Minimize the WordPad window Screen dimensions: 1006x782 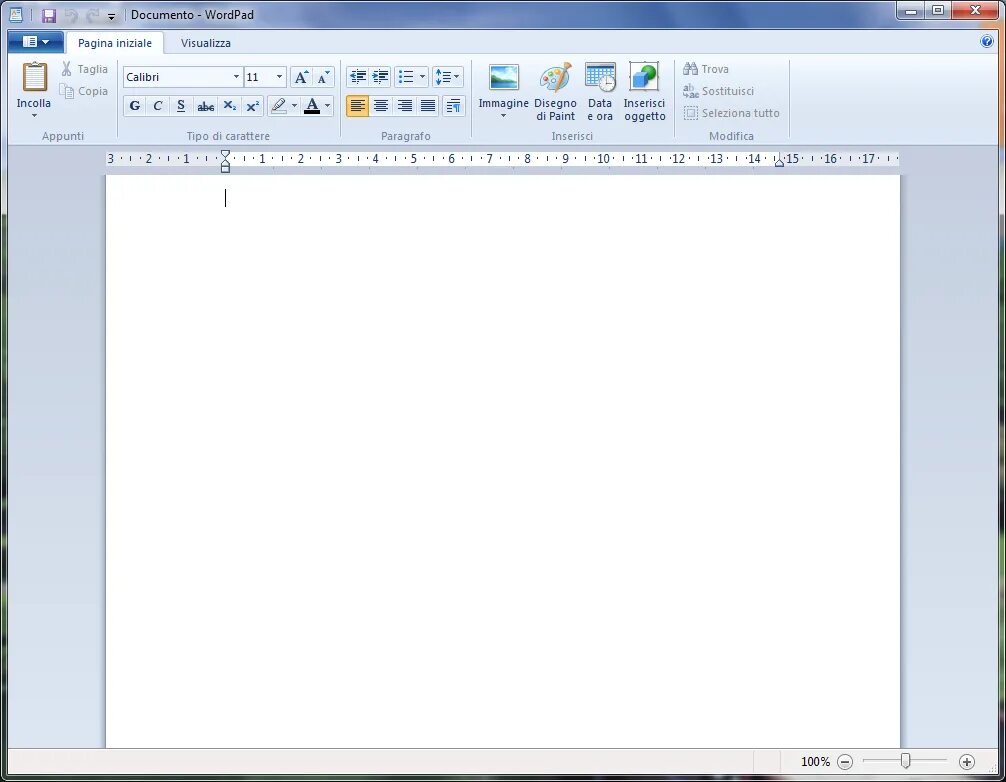pyautogui.click(x=910, y=10)
